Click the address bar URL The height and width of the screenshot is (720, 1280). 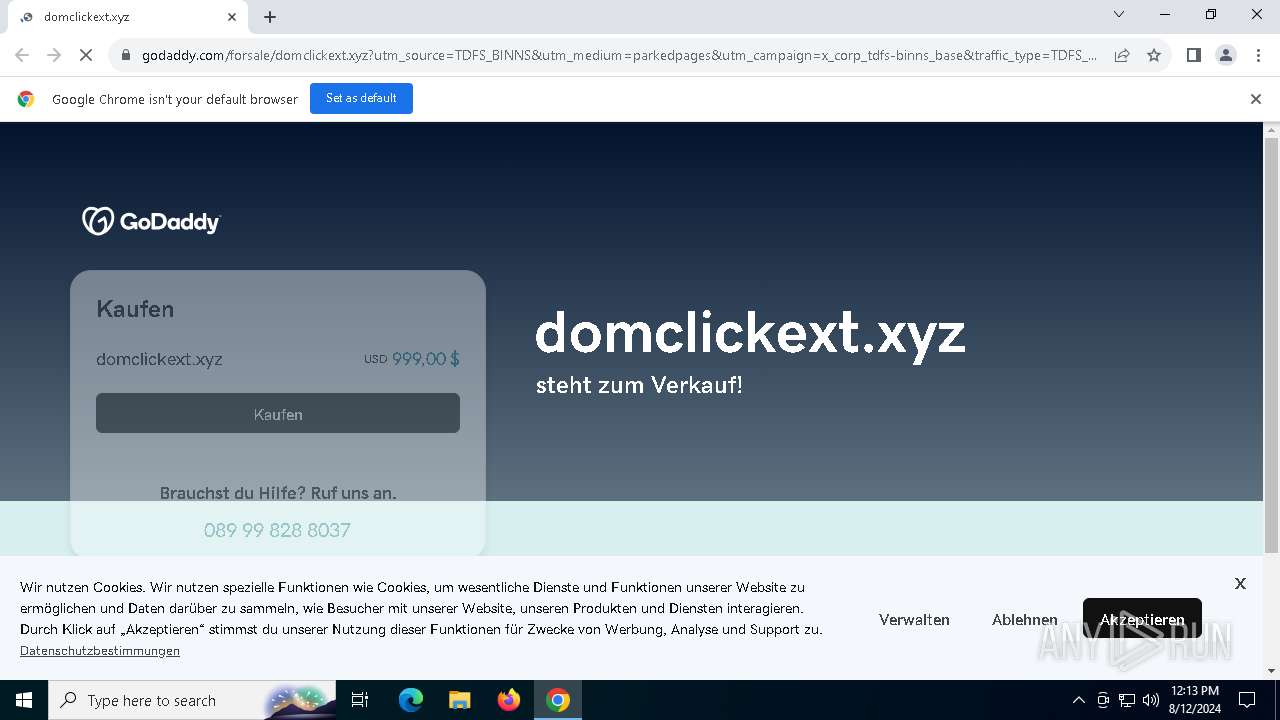pyautogui.click(x=619, y=55)
